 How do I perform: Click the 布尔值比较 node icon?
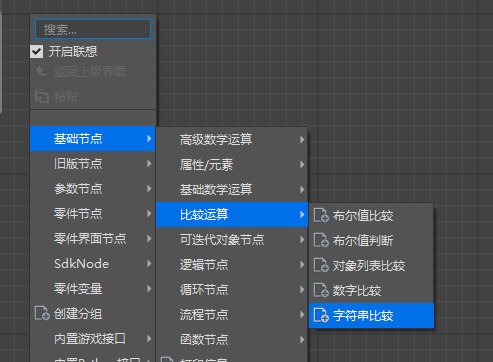(x=321, y=215)
